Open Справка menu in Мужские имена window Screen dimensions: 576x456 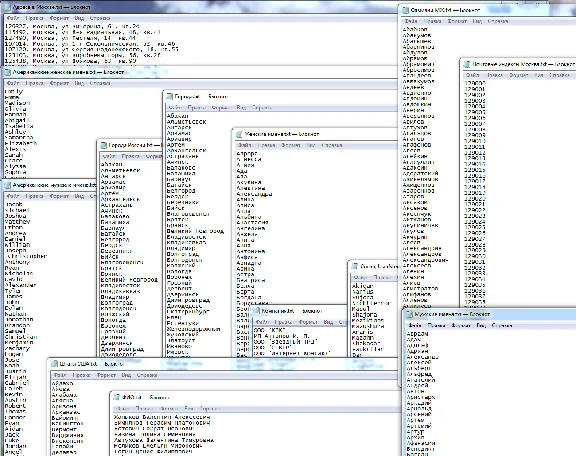502,326
